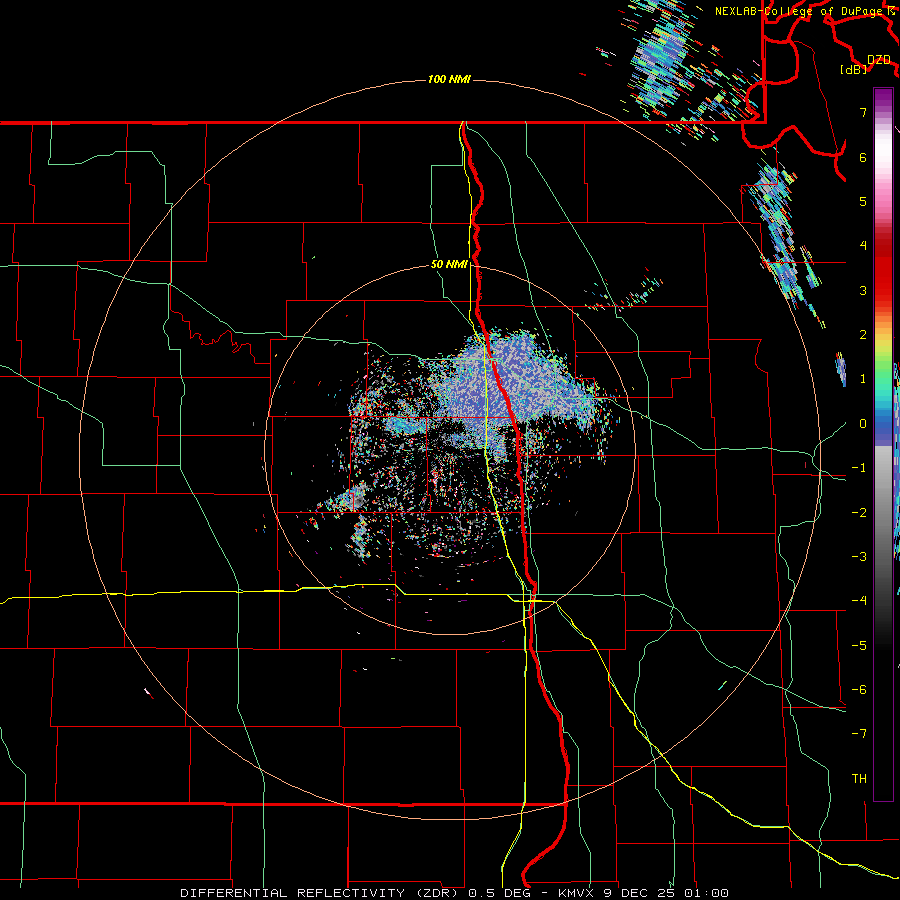Click the 5 value on the color scale
The image size is (900, 900).
pyautogui.click(x=863, y=201)
